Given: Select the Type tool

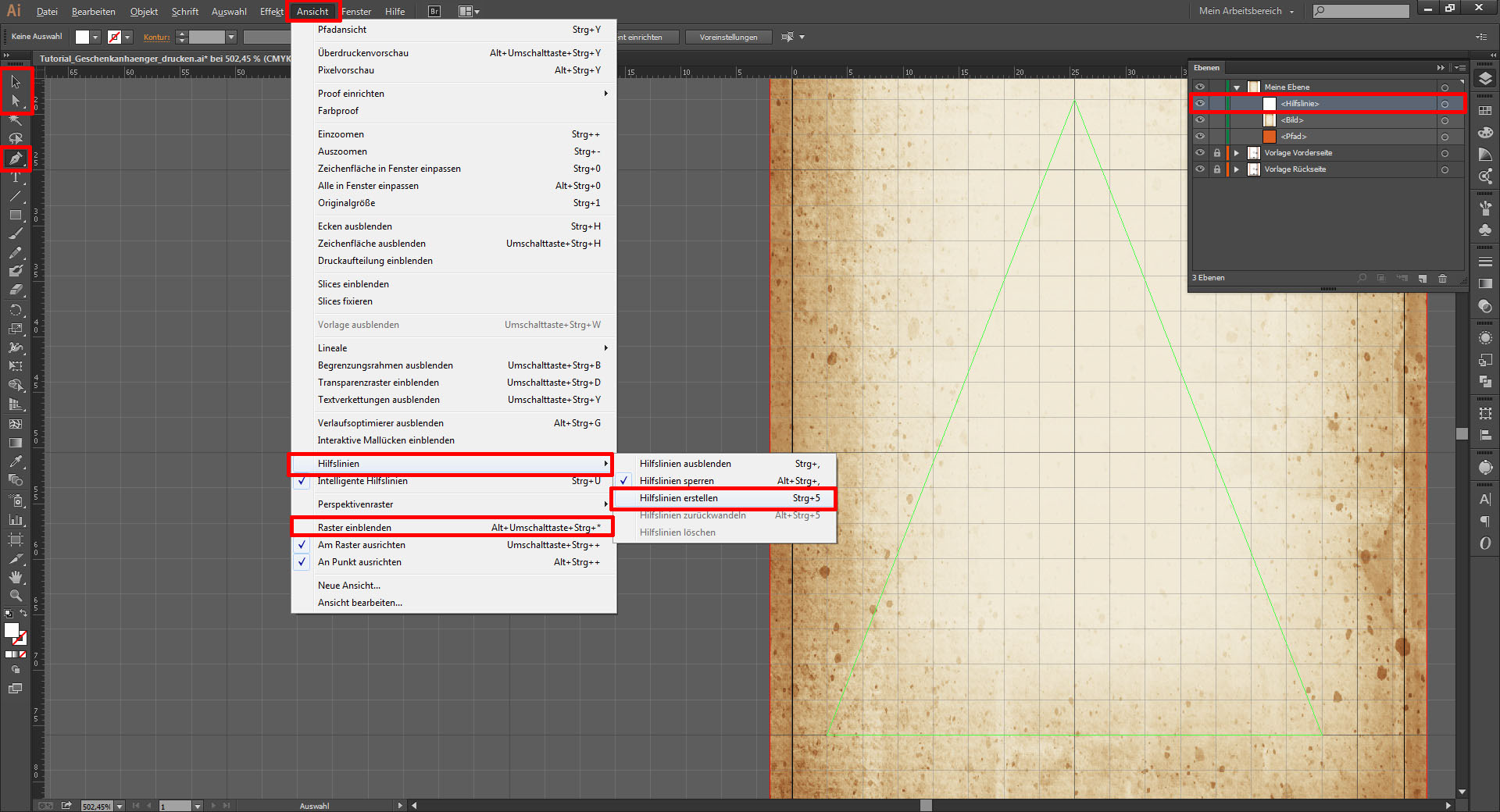Looking at the screenshot, I should click(x=15, y=177).
